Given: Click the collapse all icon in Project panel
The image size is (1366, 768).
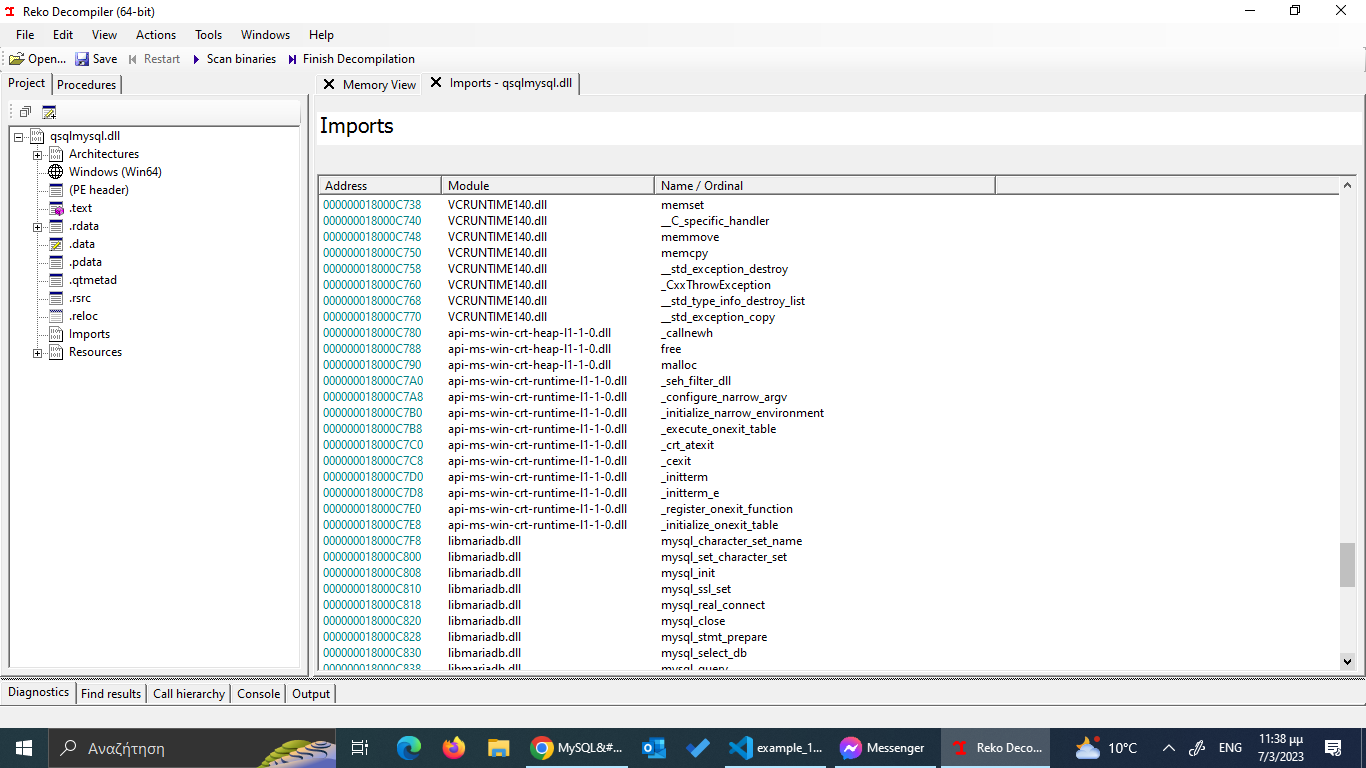Looking at the screenshot, I should pyautogui.click(x=25, y=112).
